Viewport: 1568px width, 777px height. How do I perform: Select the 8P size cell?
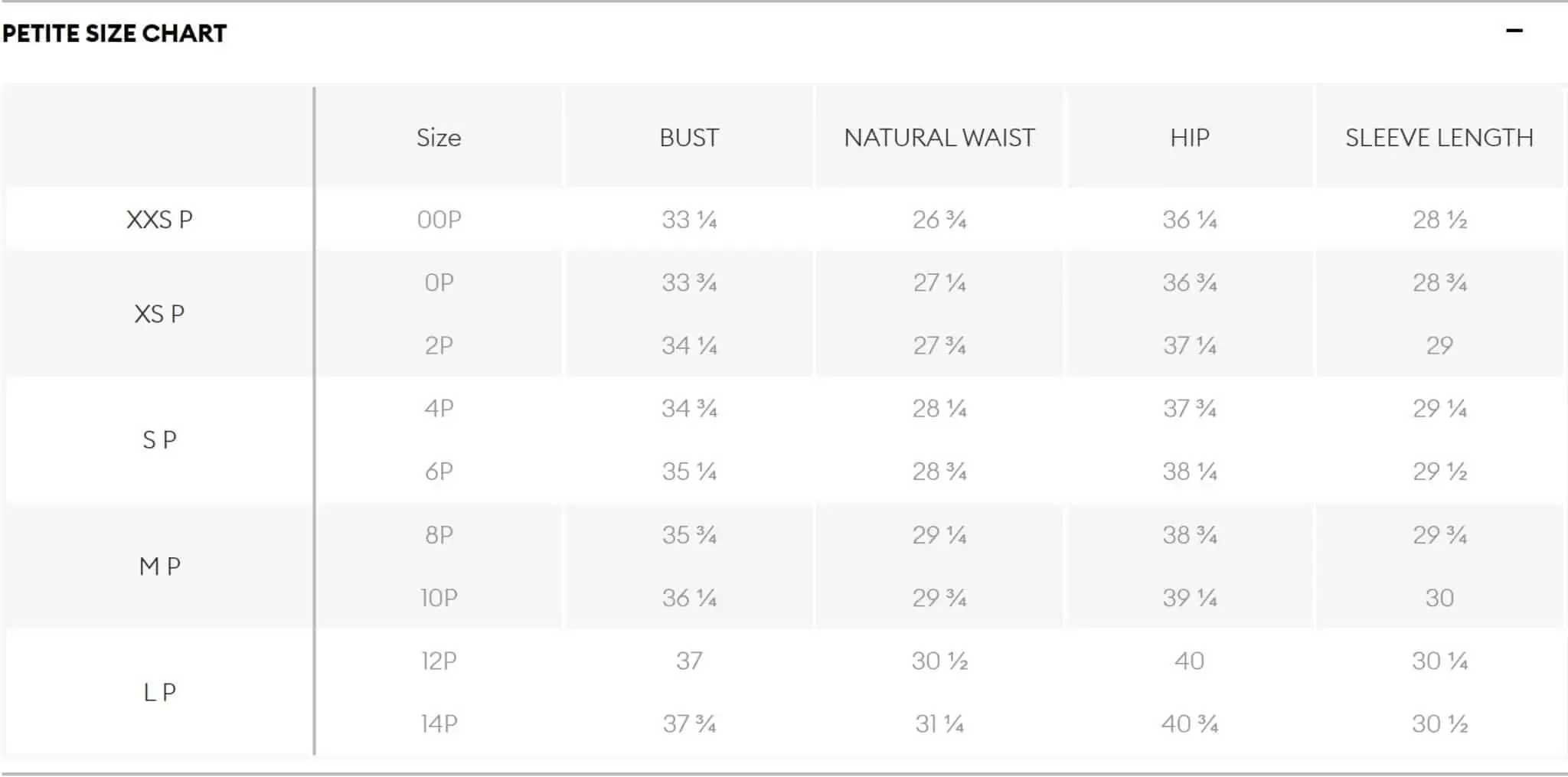[x=439, y=534]
